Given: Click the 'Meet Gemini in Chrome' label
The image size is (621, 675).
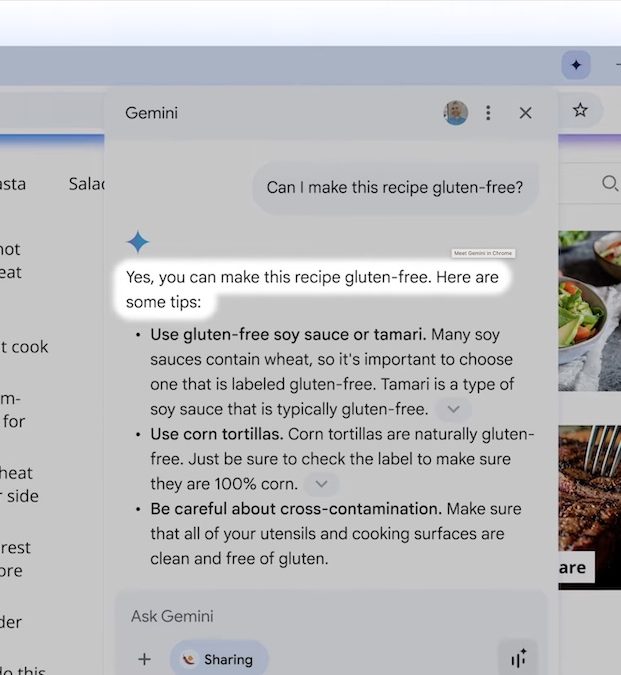Looking at the screenshot, I should pos(483,254).
